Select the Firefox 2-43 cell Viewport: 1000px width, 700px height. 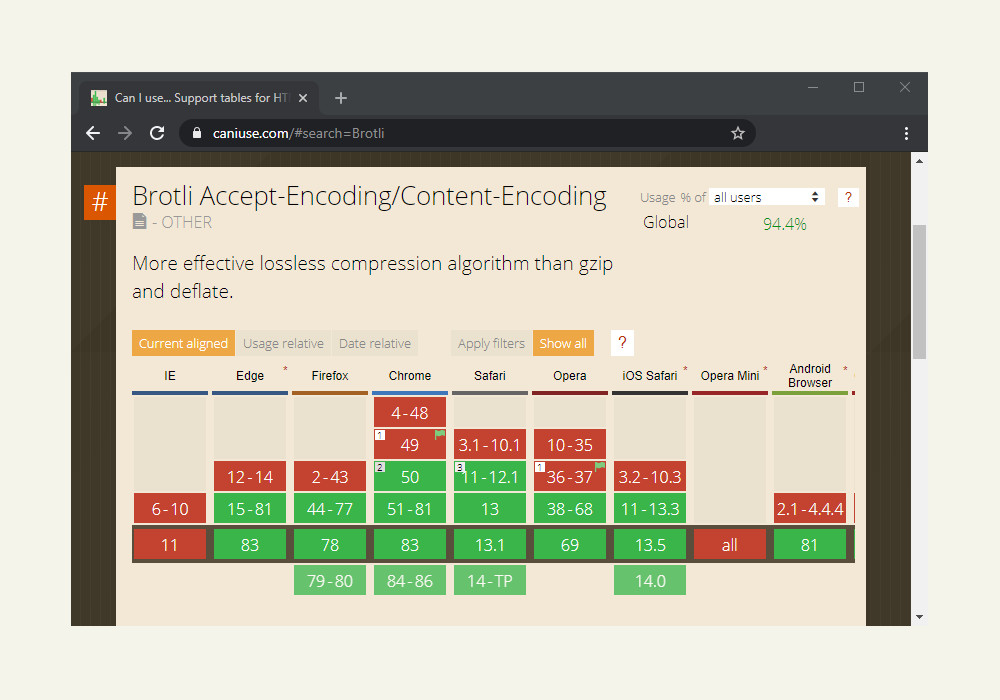[330, 476]
